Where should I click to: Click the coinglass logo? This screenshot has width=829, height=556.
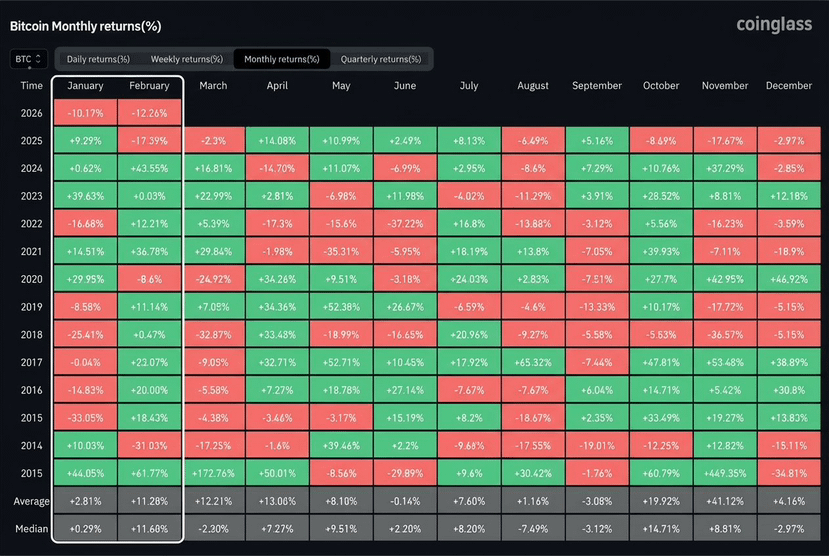click(x=774, y=24)
